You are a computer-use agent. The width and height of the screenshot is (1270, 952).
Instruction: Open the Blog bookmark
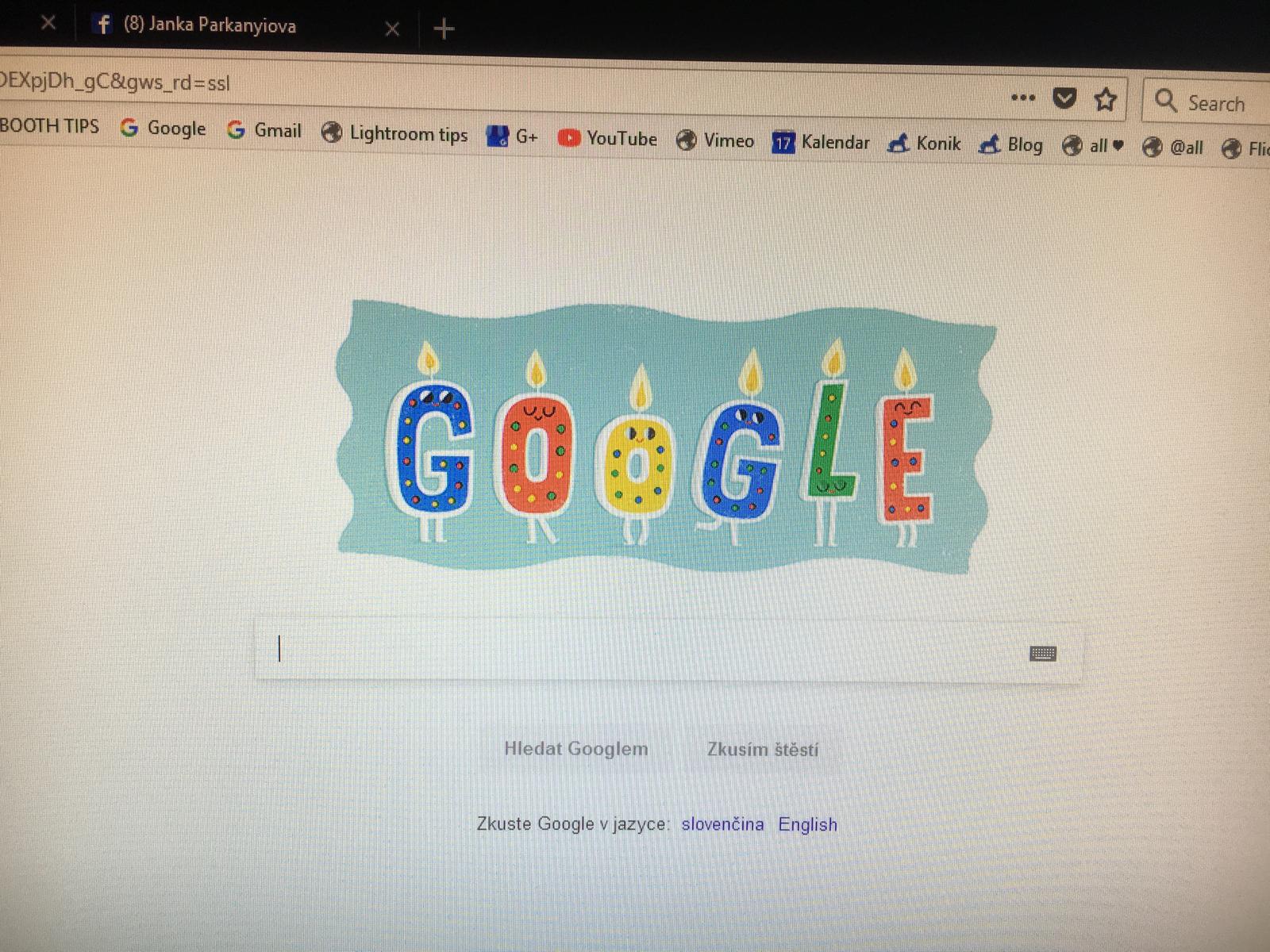point(1010,145)
